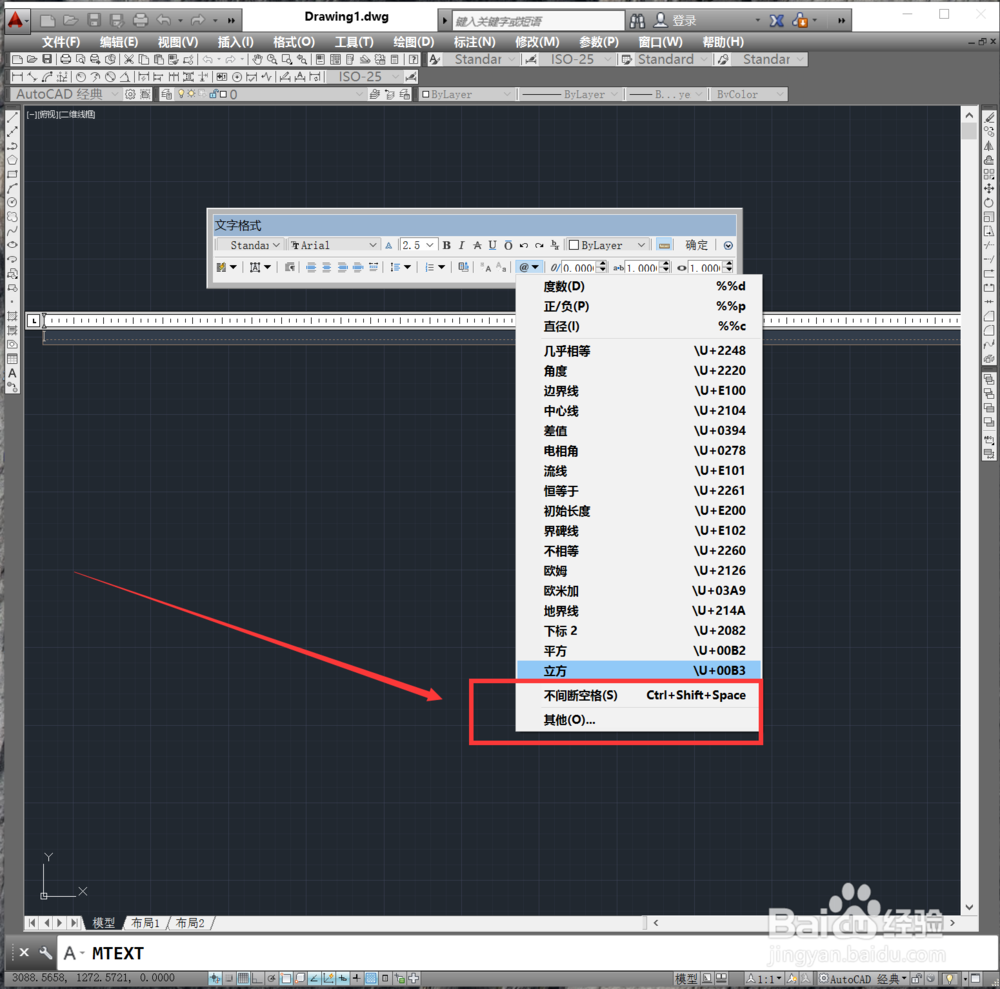Viewport: 1000px width, 989px height.
Task: Toggle italic in text format toolbar
Action: click(x=462, y=245)
